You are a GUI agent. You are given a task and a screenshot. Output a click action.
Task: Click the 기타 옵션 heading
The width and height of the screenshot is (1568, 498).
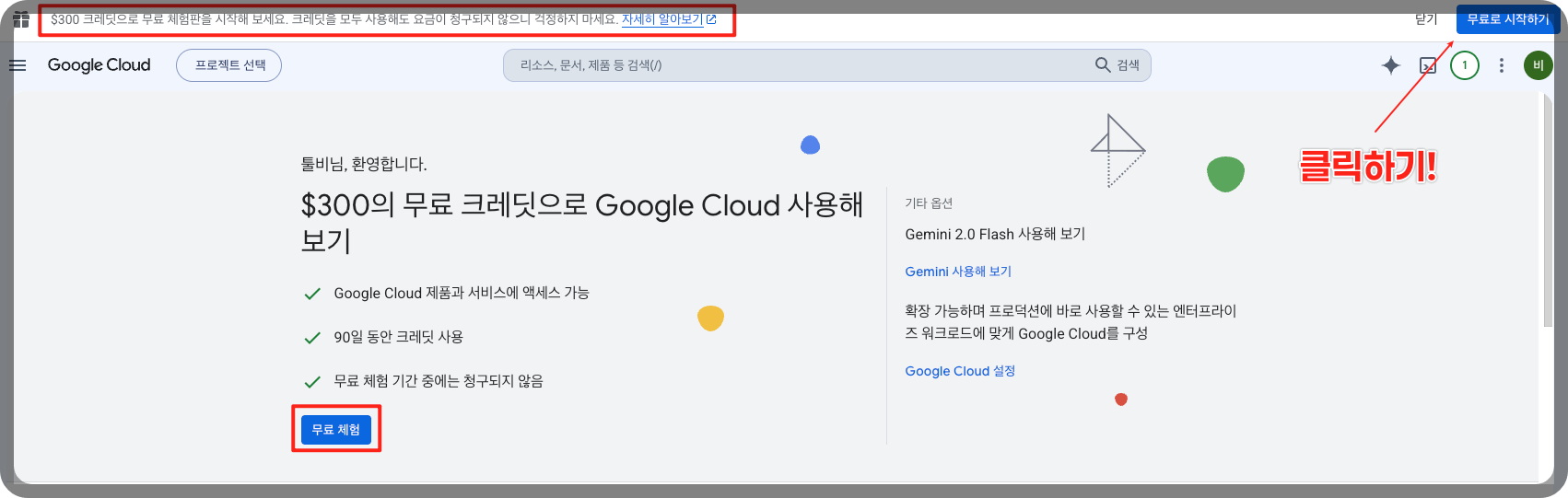tap(929, 203)
